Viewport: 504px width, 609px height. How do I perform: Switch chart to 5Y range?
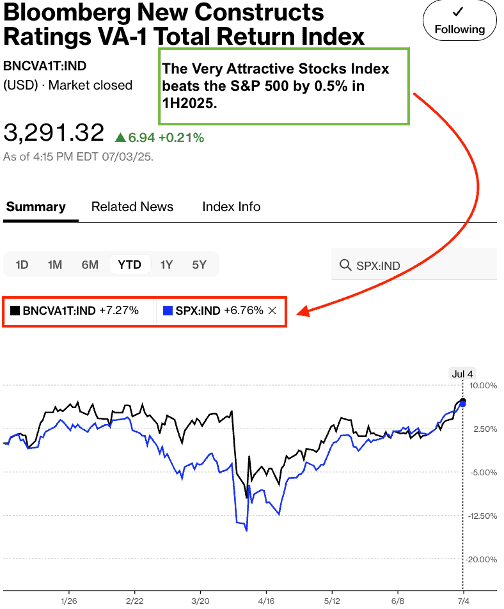199,265
